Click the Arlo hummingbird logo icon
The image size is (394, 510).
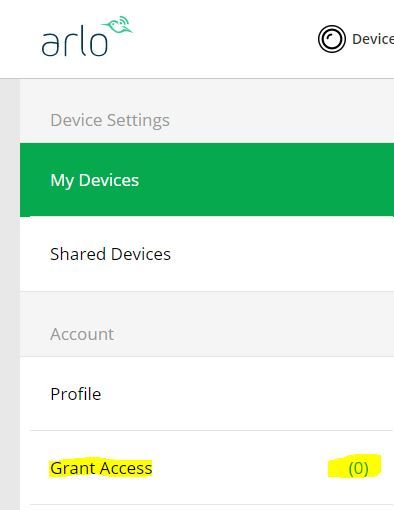[117, 25]
